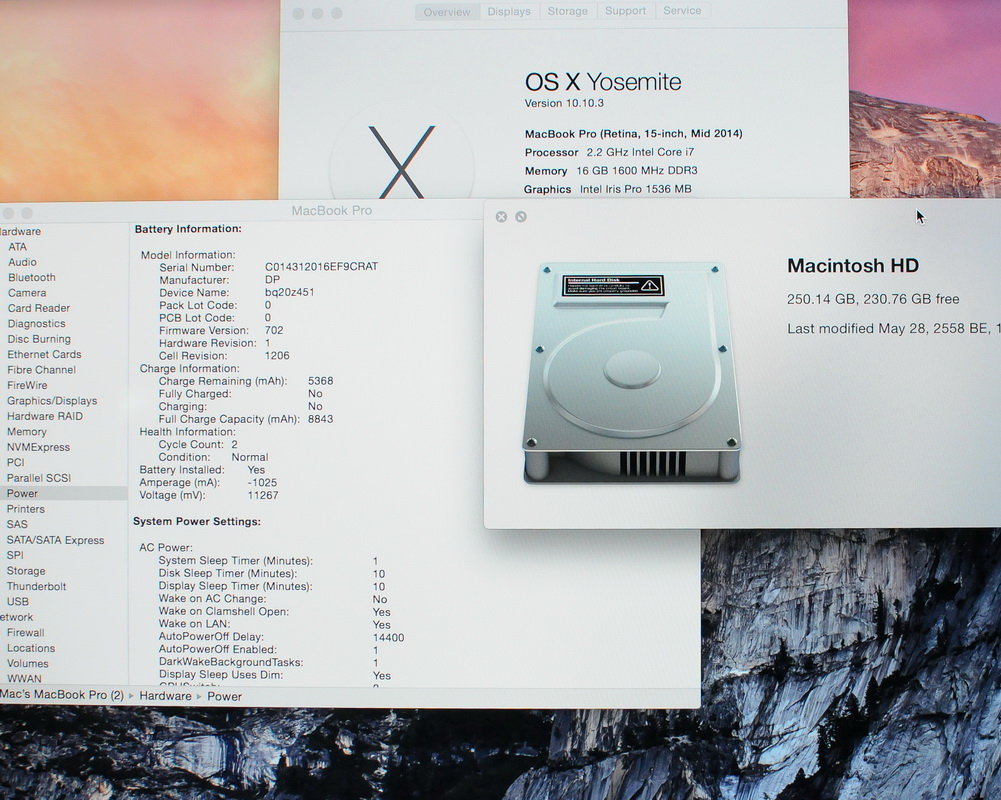The width and height of the screenshot is (1001, 800).
Task: Close the Macintosh HD panel with X button
Action: (501, 217)
